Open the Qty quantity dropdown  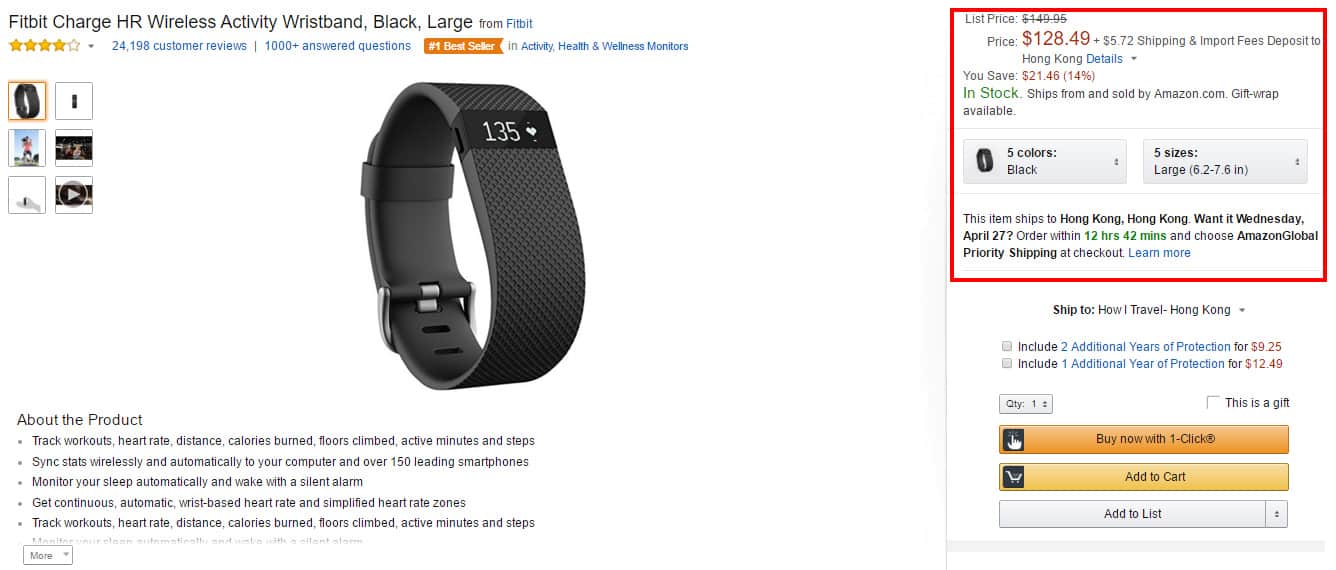(x=1026, y=404)
